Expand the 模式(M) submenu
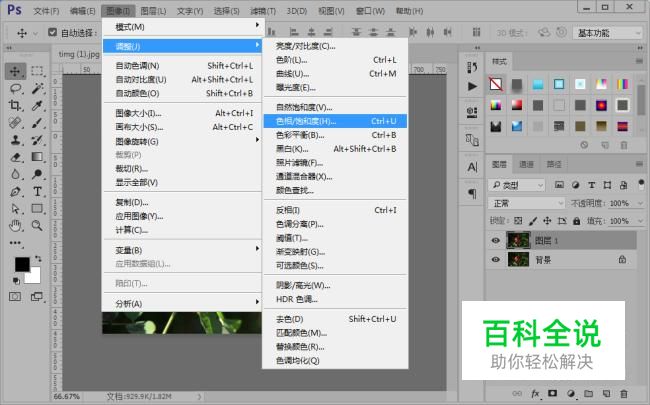The width and height of the screenshot is (650, 405). [182, 27]
